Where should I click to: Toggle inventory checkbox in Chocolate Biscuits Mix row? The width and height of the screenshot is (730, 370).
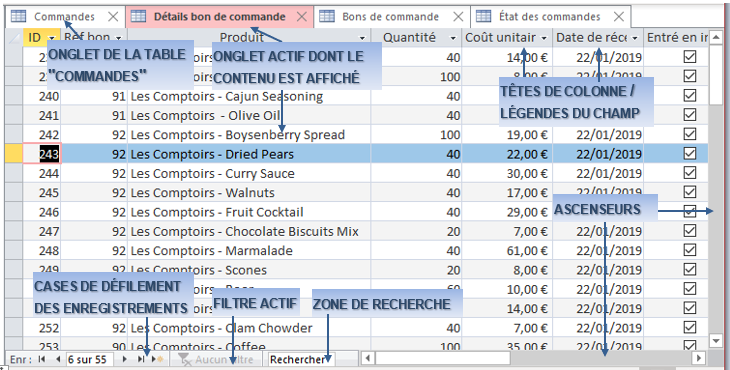point(689,231)
